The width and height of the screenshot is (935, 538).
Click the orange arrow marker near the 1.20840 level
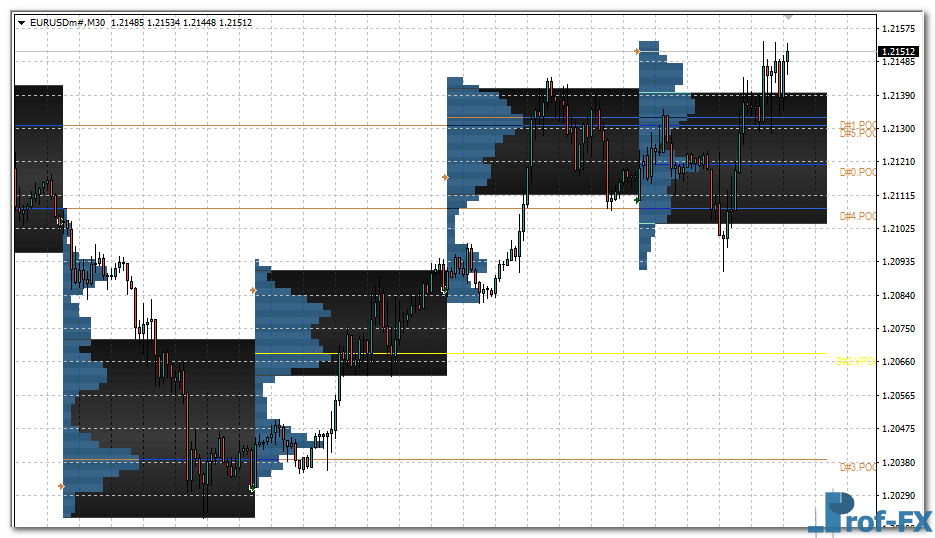click(253, 290)
